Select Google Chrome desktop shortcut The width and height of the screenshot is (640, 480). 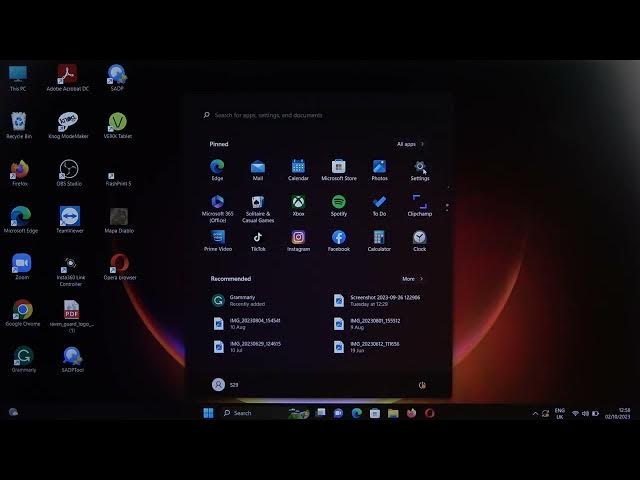23,313
